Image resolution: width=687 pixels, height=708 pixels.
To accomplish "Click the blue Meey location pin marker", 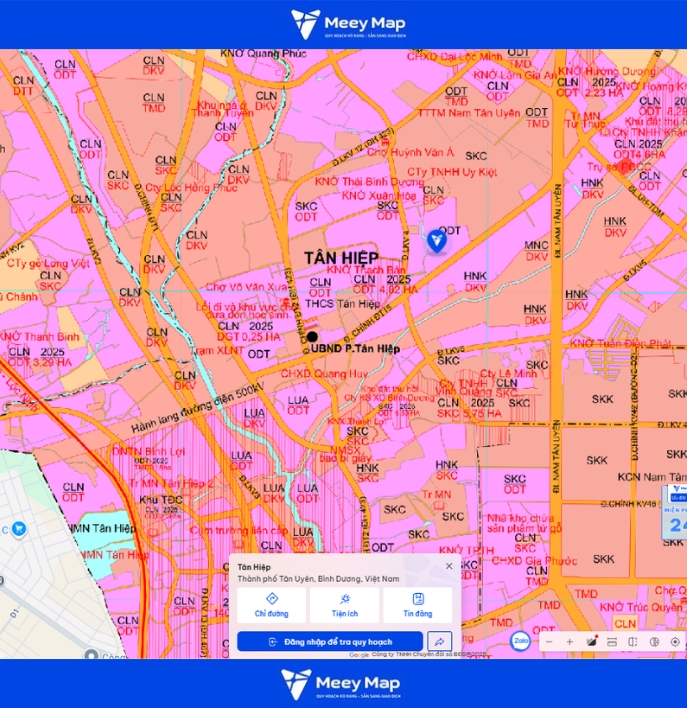I will pos(437,242).
